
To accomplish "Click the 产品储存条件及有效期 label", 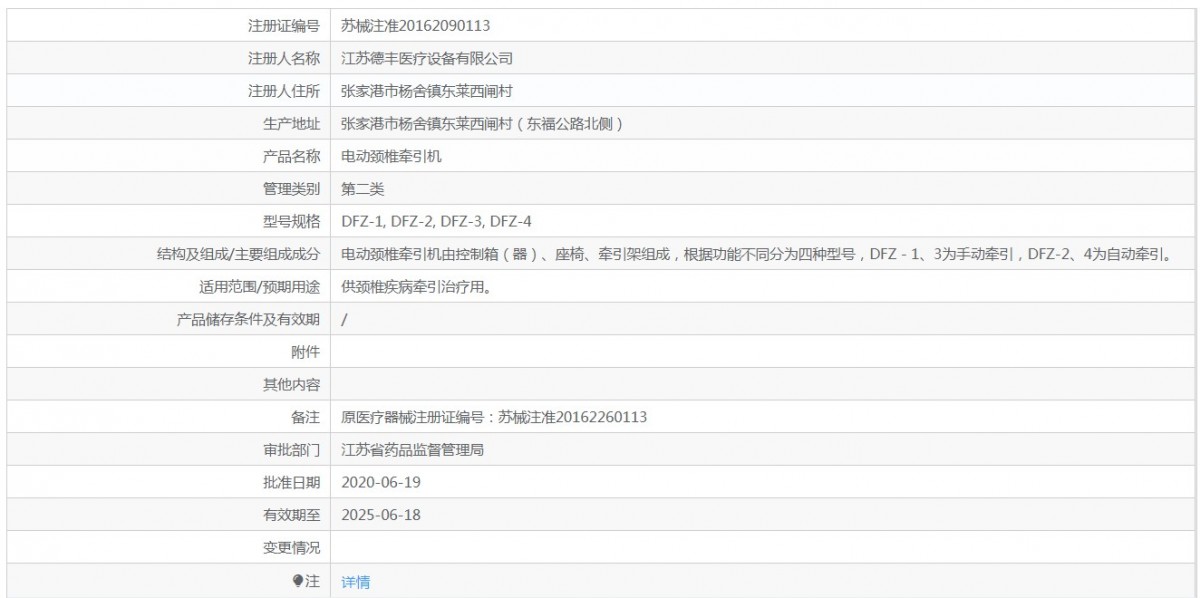I will pyautogui.click(x=248, y=319).
